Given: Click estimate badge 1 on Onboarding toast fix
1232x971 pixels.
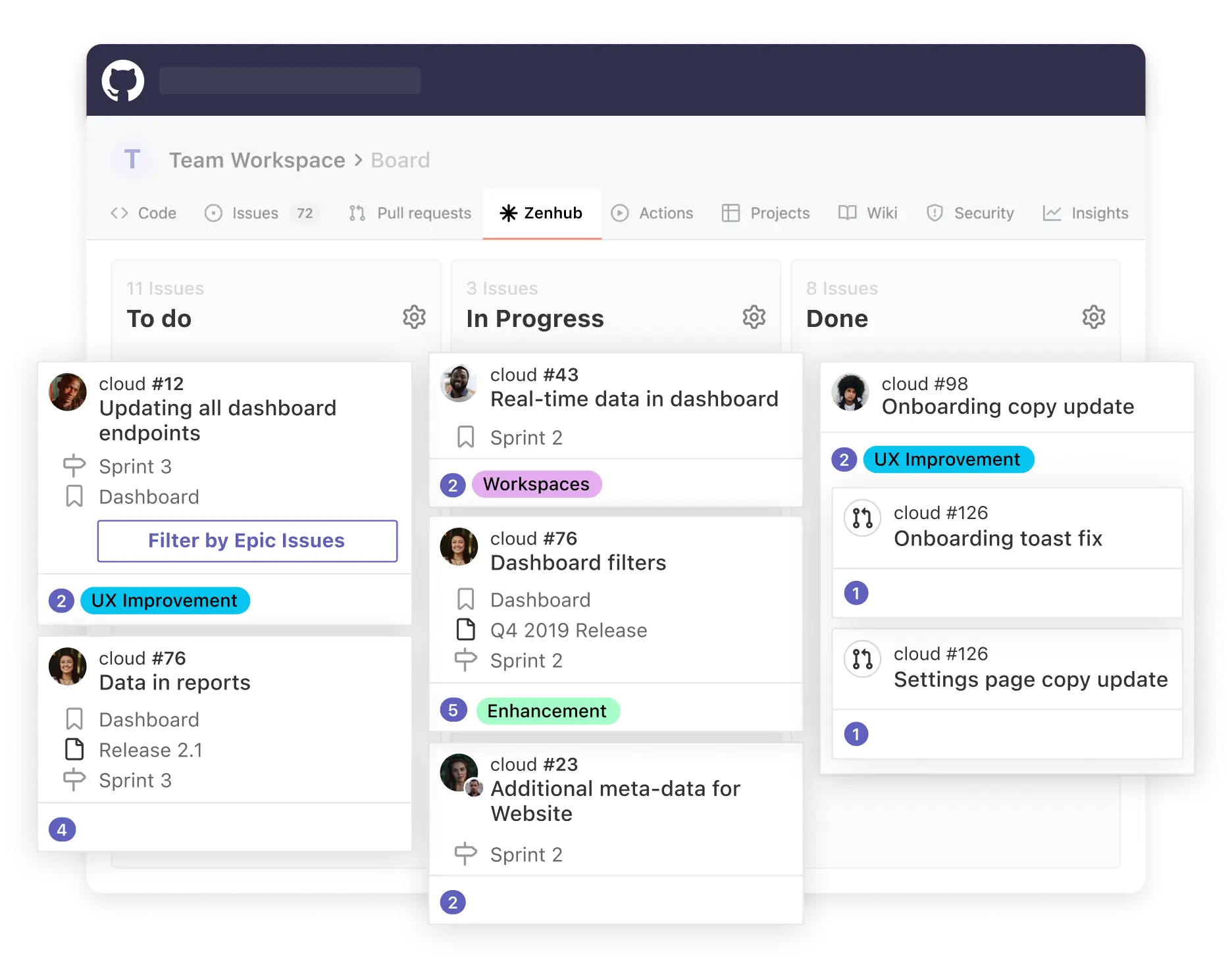Looking at the screenshot, I should point(856,593).
